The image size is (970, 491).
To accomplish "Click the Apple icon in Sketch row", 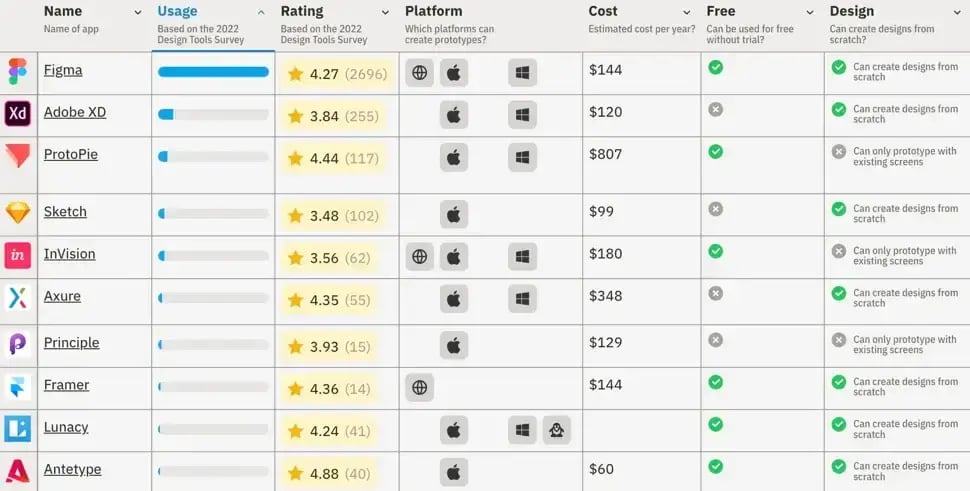I will 454,215.
